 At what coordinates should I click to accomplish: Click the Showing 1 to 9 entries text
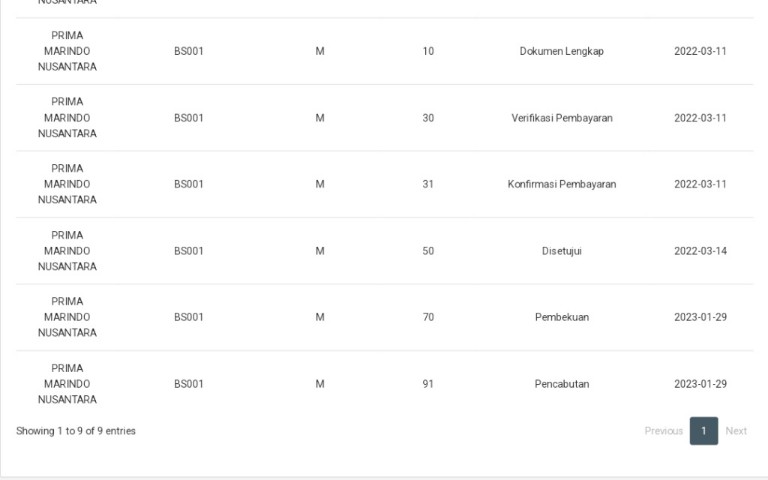[76, 431]
